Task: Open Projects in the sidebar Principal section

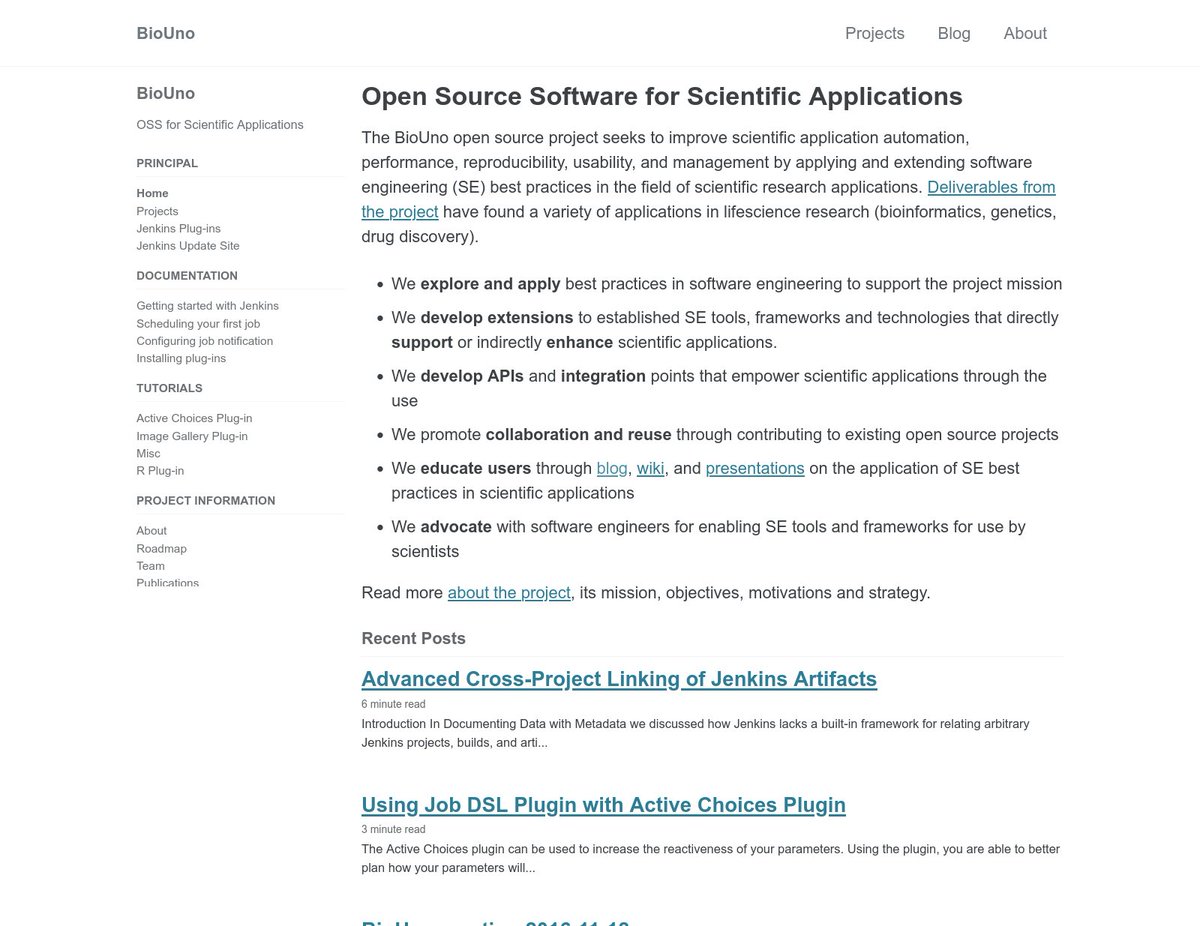Action: (157, 211)
